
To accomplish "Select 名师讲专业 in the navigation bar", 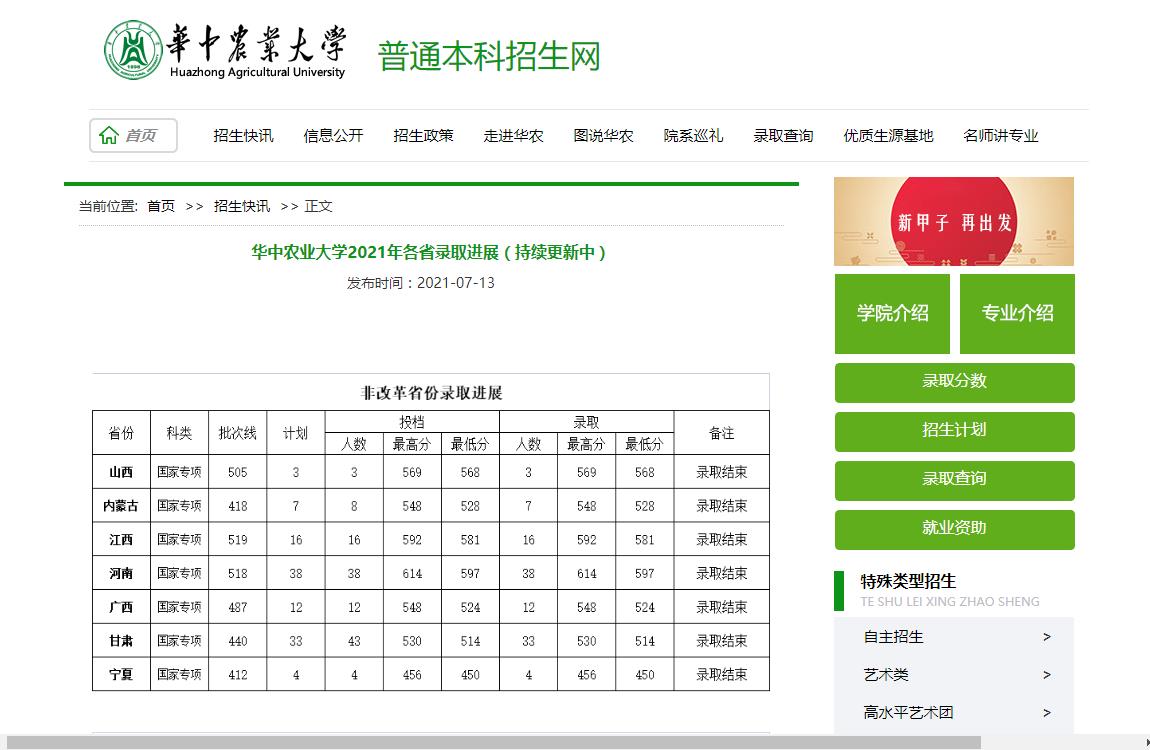I will point(1000,136).
